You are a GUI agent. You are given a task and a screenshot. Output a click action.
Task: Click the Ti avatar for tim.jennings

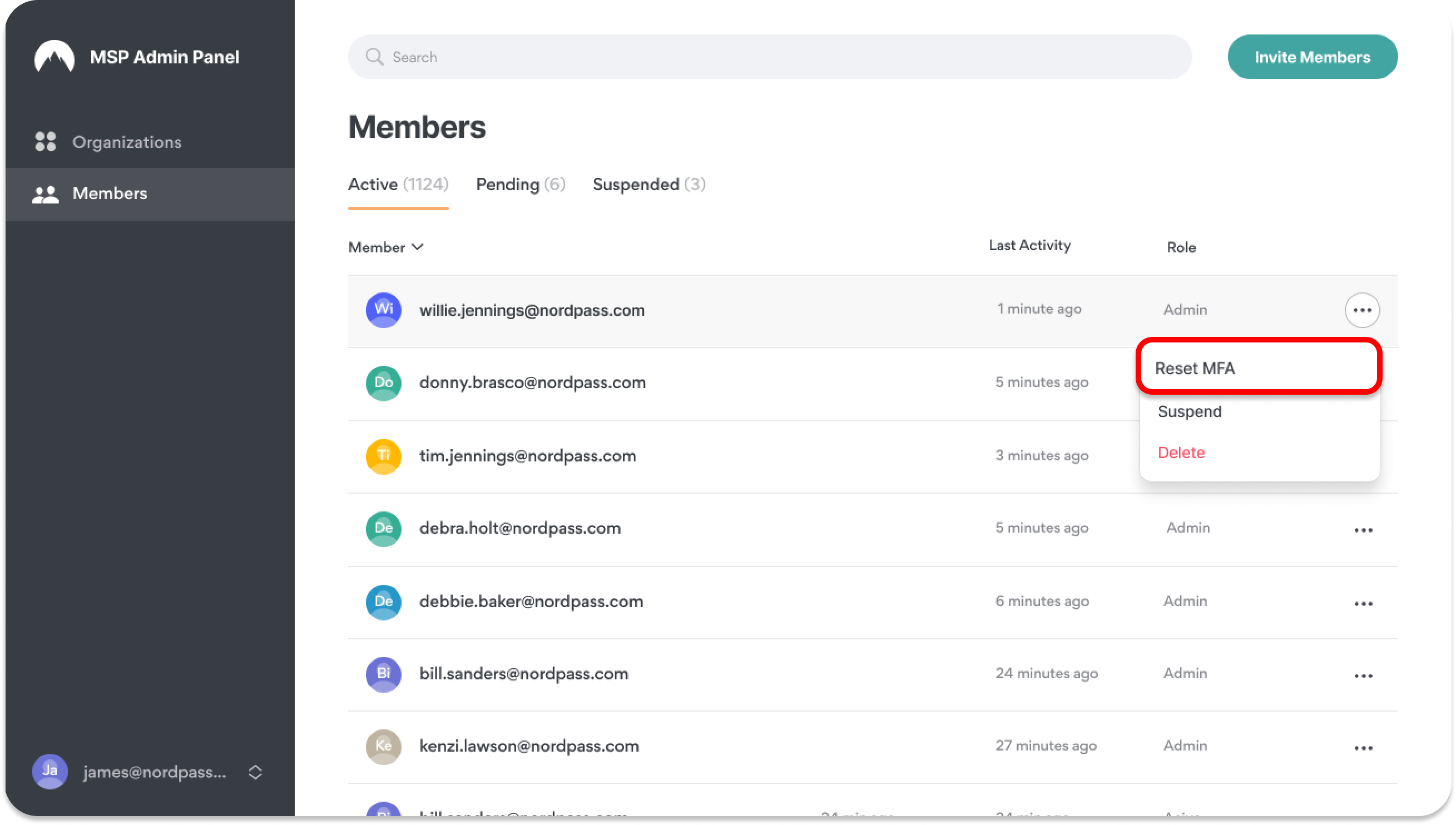[x=384, y=456]
